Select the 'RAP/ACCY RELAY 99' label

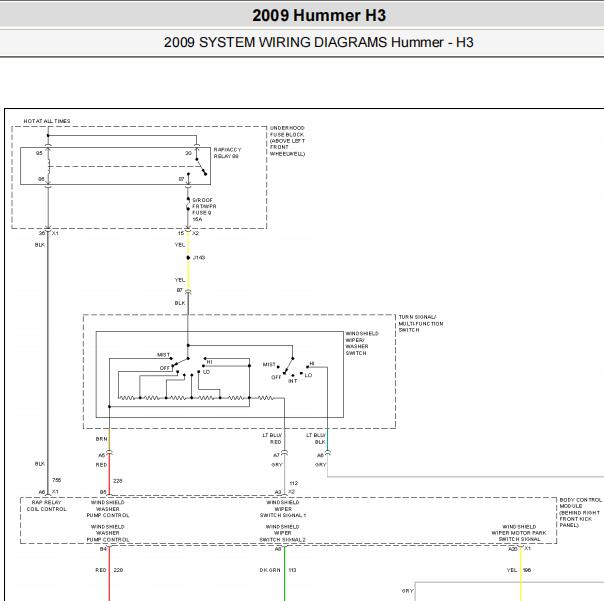coord(227,153)
